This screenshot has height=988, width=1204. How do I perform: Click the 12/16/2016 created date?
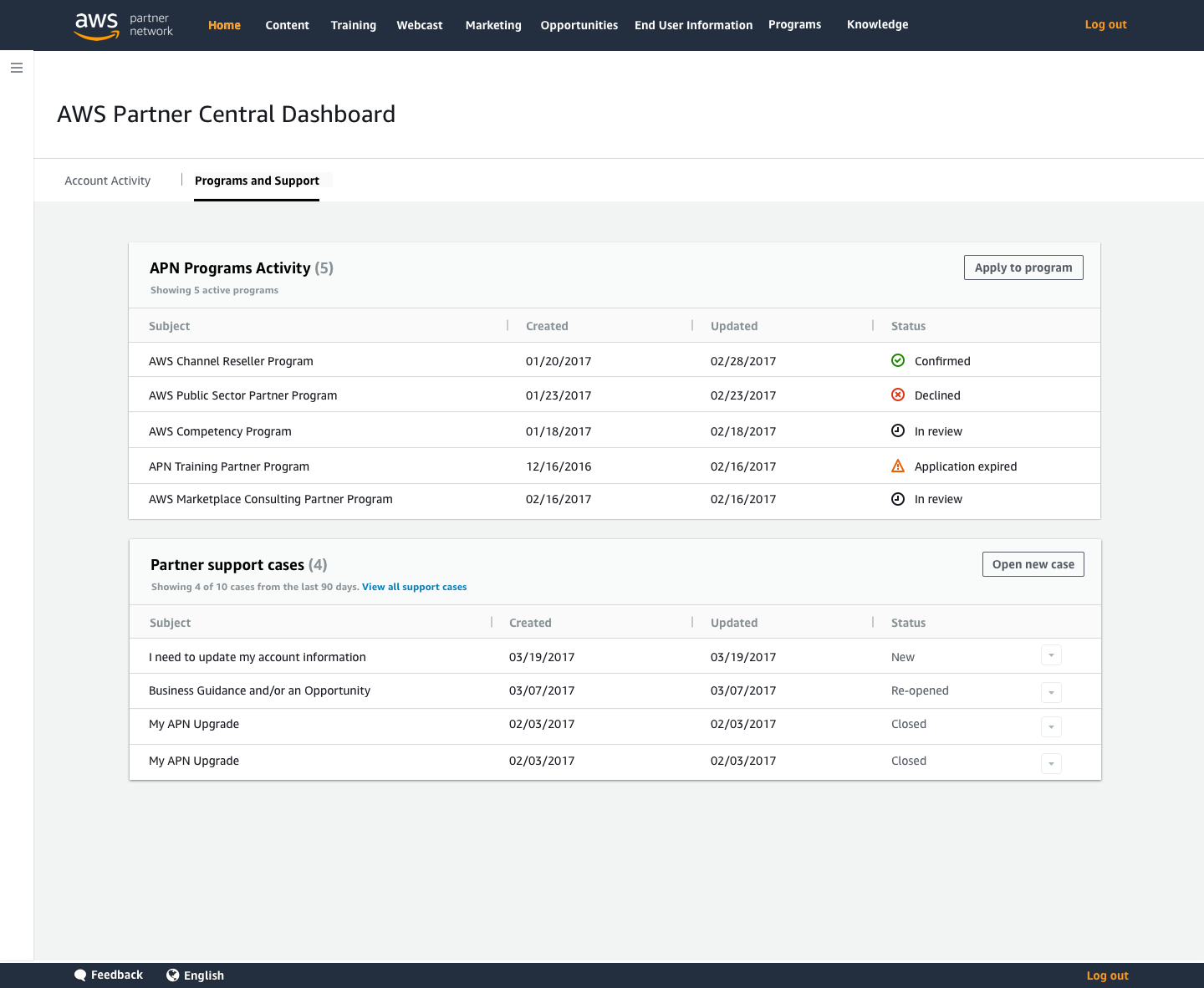(x=559, y=466)
